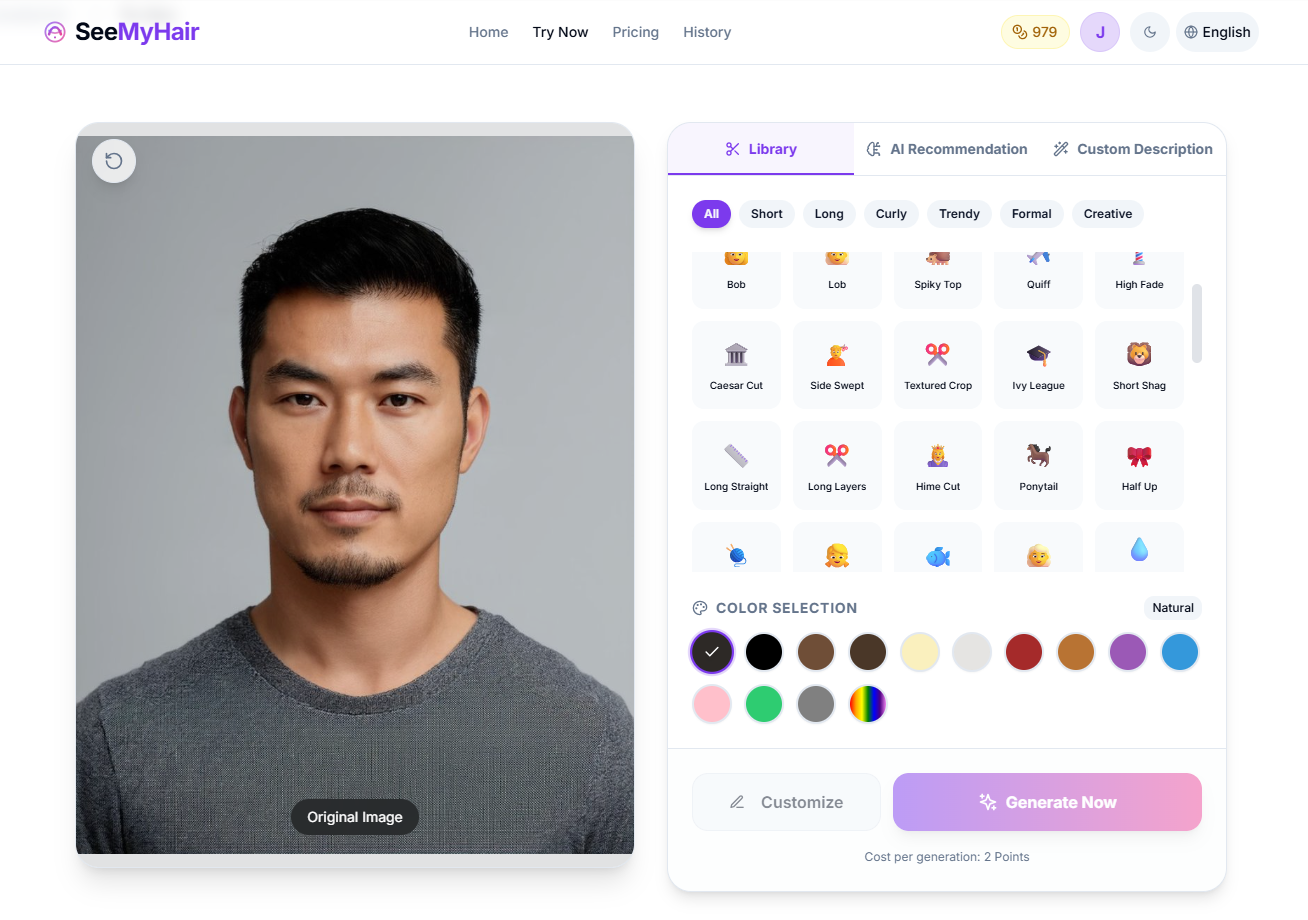Choose the Hime Cut style
This screenshot has height=920, width=1308.
pyautogui.click(x=937, y=465)
